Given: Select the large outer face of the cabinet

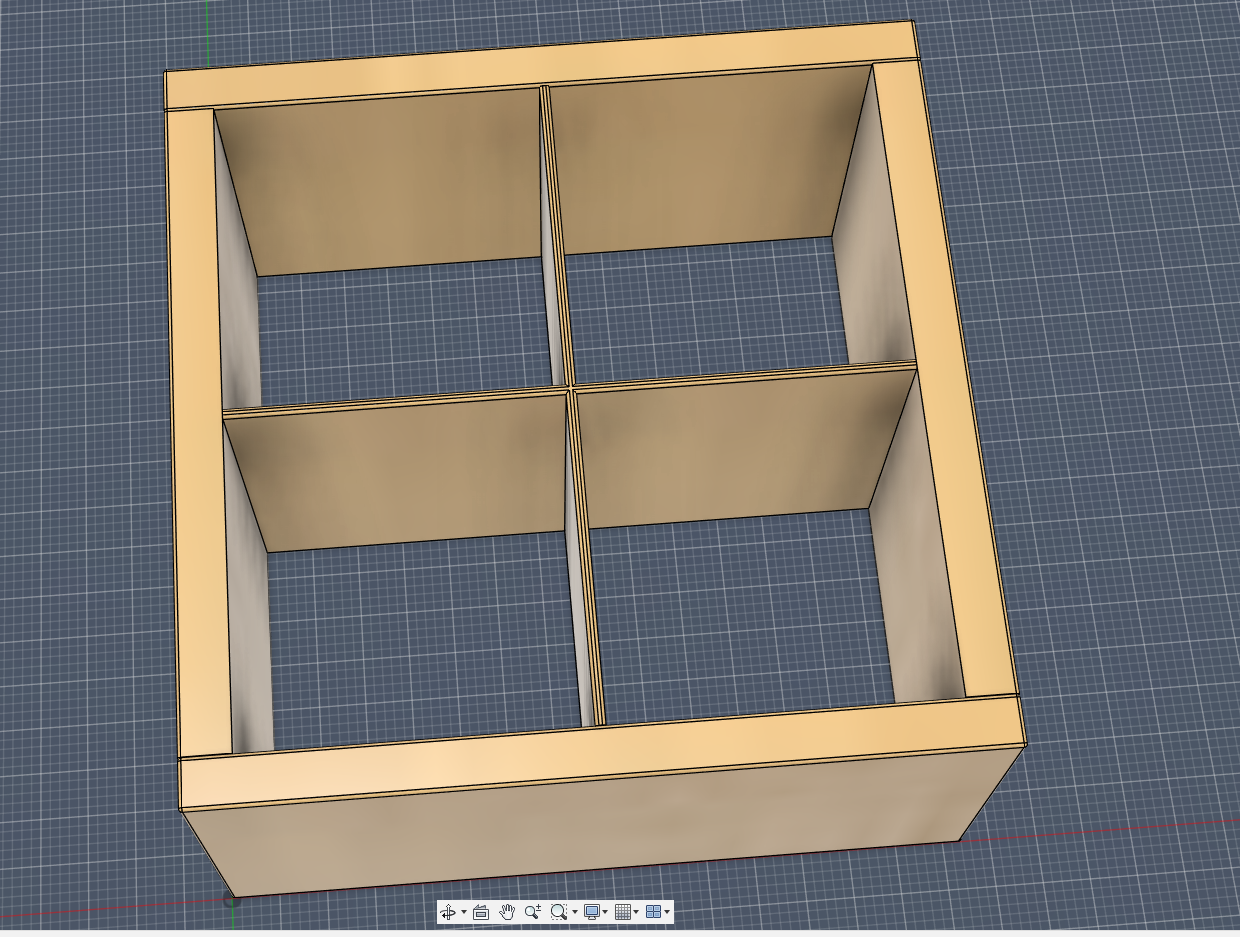Looking at the screenshot, I should click(590, 830).
